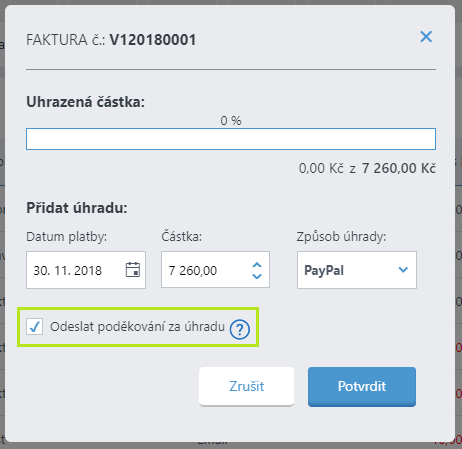Click the Uhrazená částka progress bar
The image size is (462, 449).
click(x=231, y=139)
